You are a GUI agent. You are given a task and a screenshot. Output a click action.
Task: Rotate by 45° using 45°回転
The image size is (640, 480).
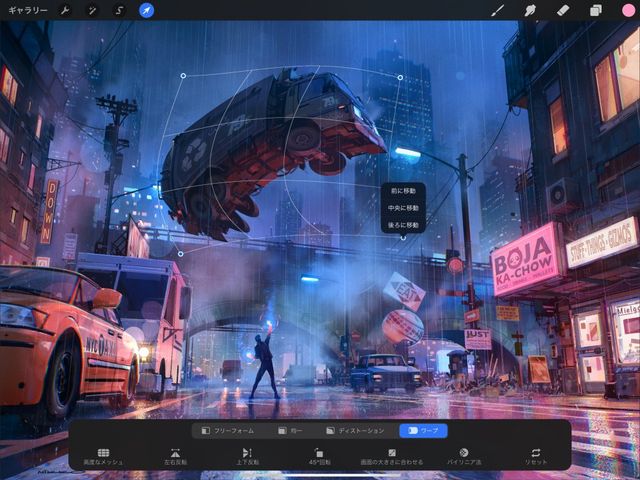(x=319, y=457)
